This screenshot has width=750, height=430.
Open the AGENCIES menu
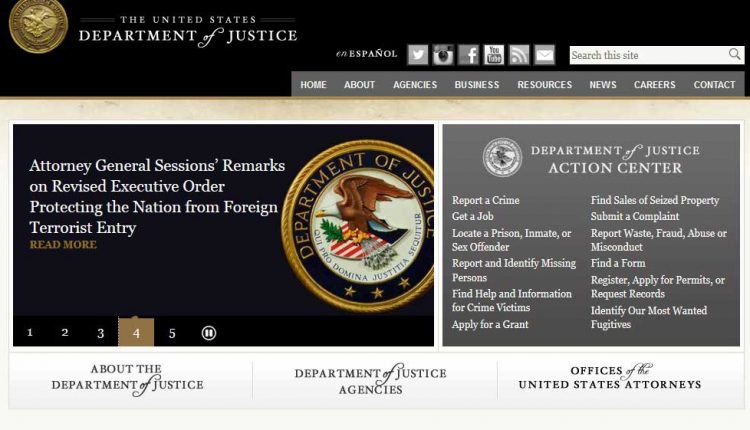[x=415, y=85]
